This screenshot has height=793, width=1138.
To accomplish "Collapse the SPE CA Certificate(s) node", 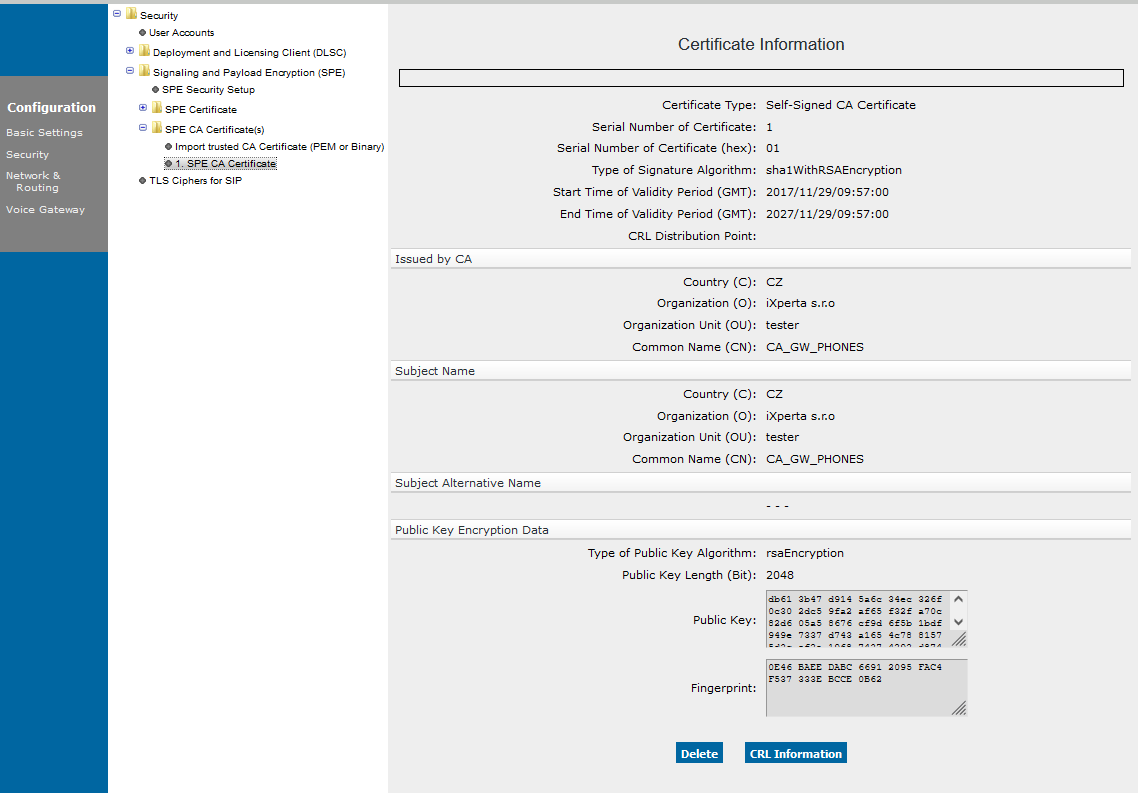I will pyautogui.click(x=143, y=128).
